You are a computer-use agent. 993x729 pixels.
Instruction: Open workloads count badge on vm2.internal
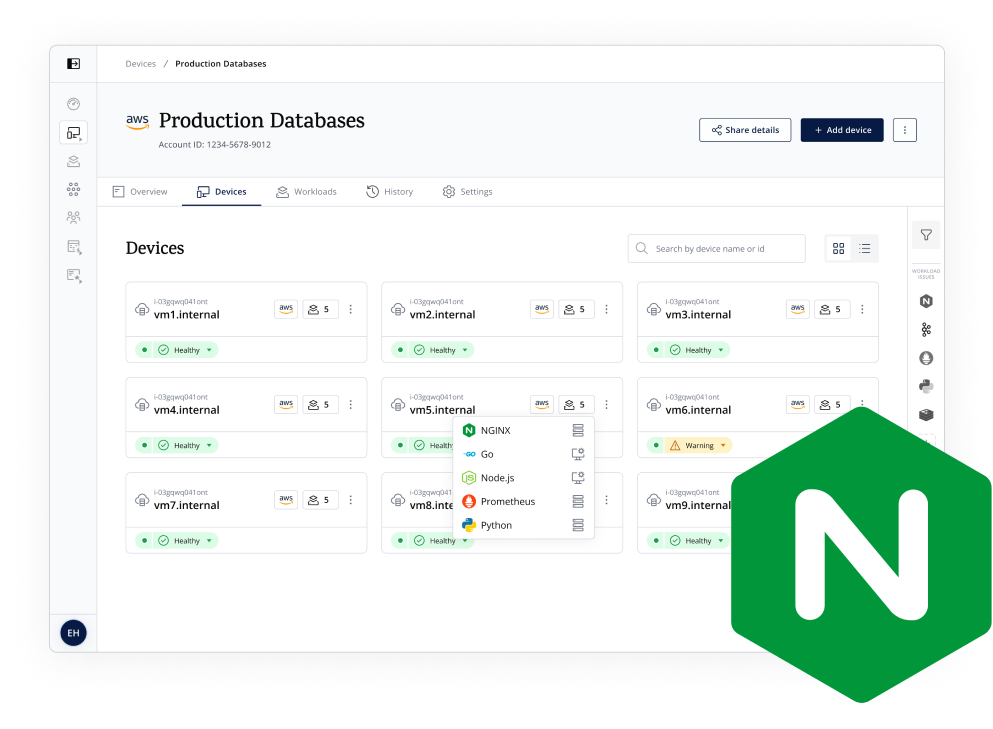pos(576,309)
